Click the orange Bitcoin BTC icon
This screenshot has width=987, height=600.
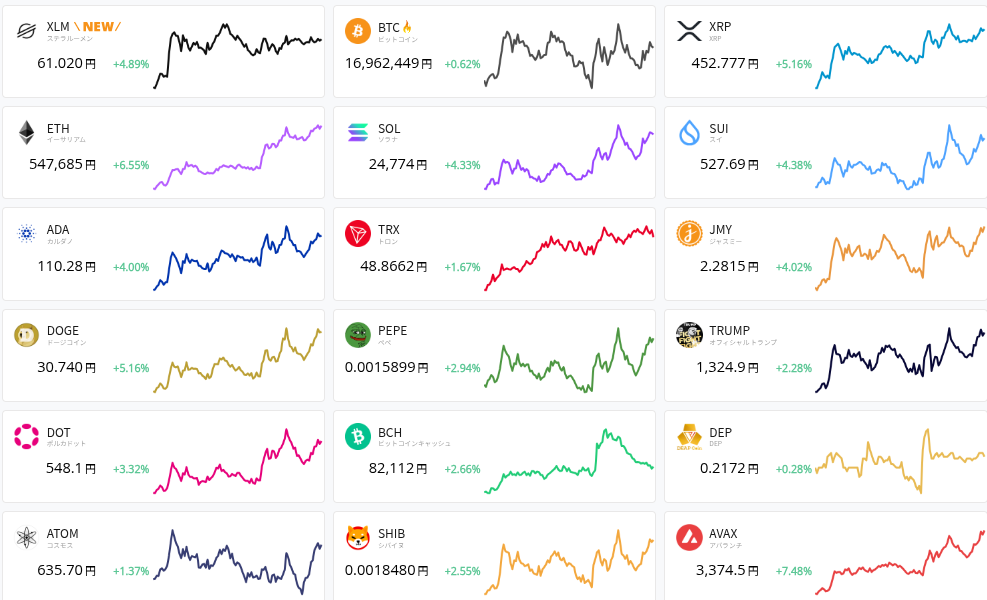click(358, 32)
